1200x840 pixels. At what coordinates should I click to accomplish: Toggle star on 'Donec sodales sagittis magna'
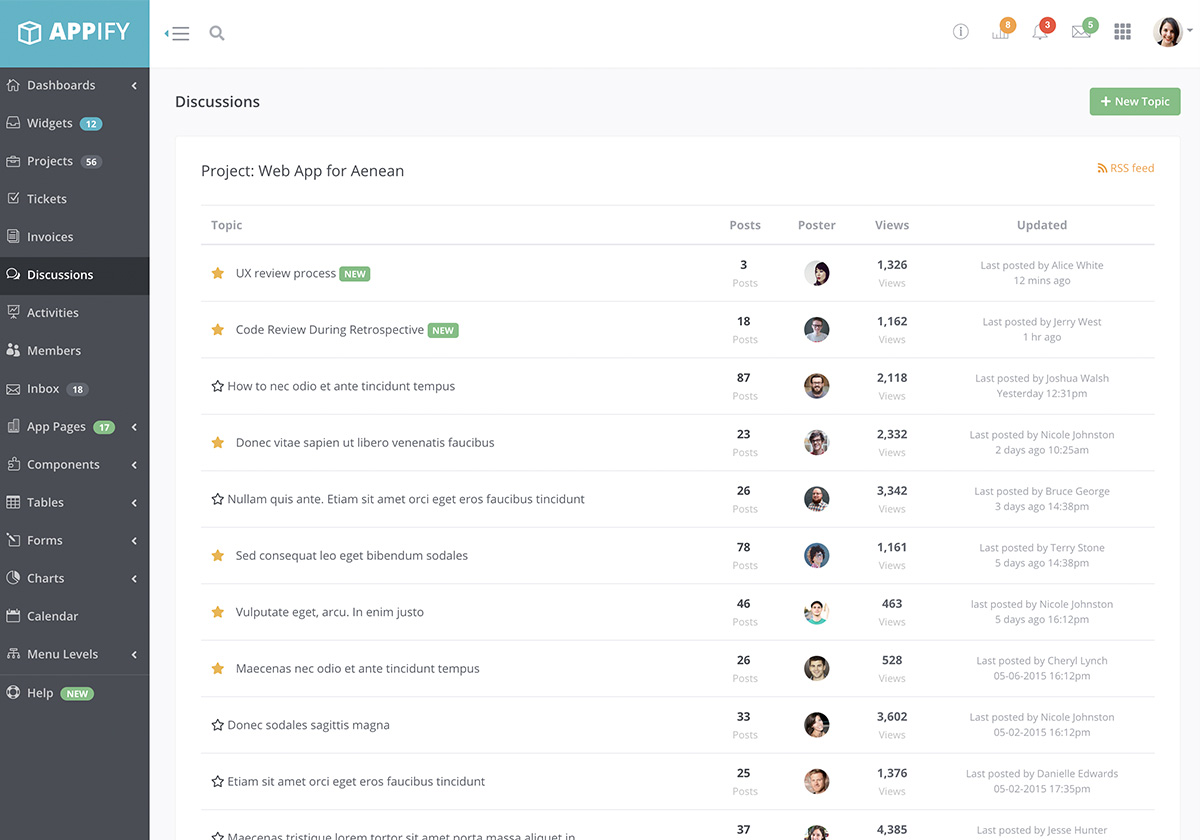point(217,725)
